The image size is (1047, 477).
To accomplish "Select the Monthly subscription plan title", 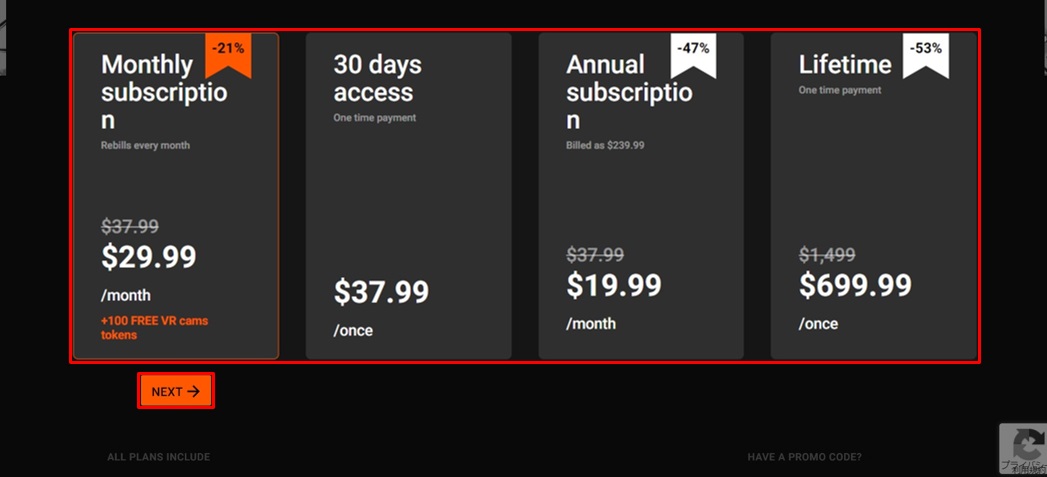I will 163,92.
